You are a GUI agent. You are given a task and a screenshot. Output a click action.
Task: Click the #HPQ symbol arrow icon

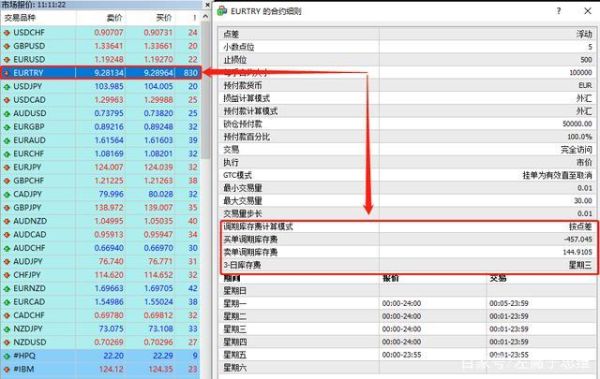[7, 356]
